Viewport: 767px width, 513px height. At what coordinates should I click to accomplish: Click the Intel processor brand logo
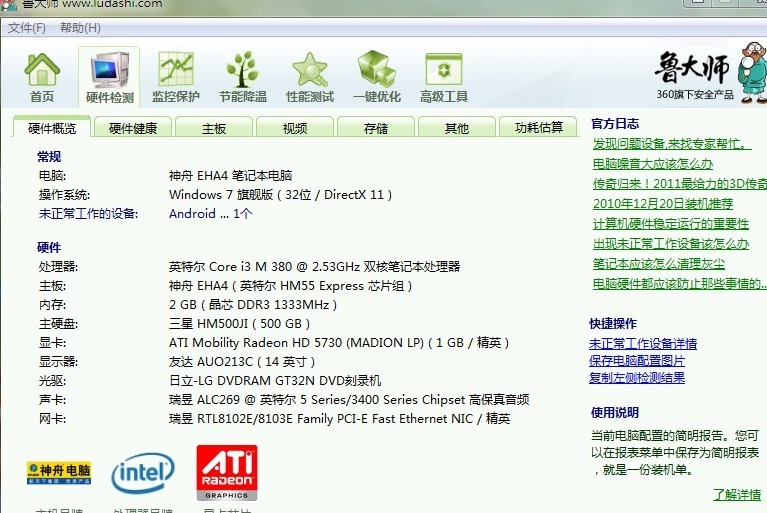click(143, 473)
